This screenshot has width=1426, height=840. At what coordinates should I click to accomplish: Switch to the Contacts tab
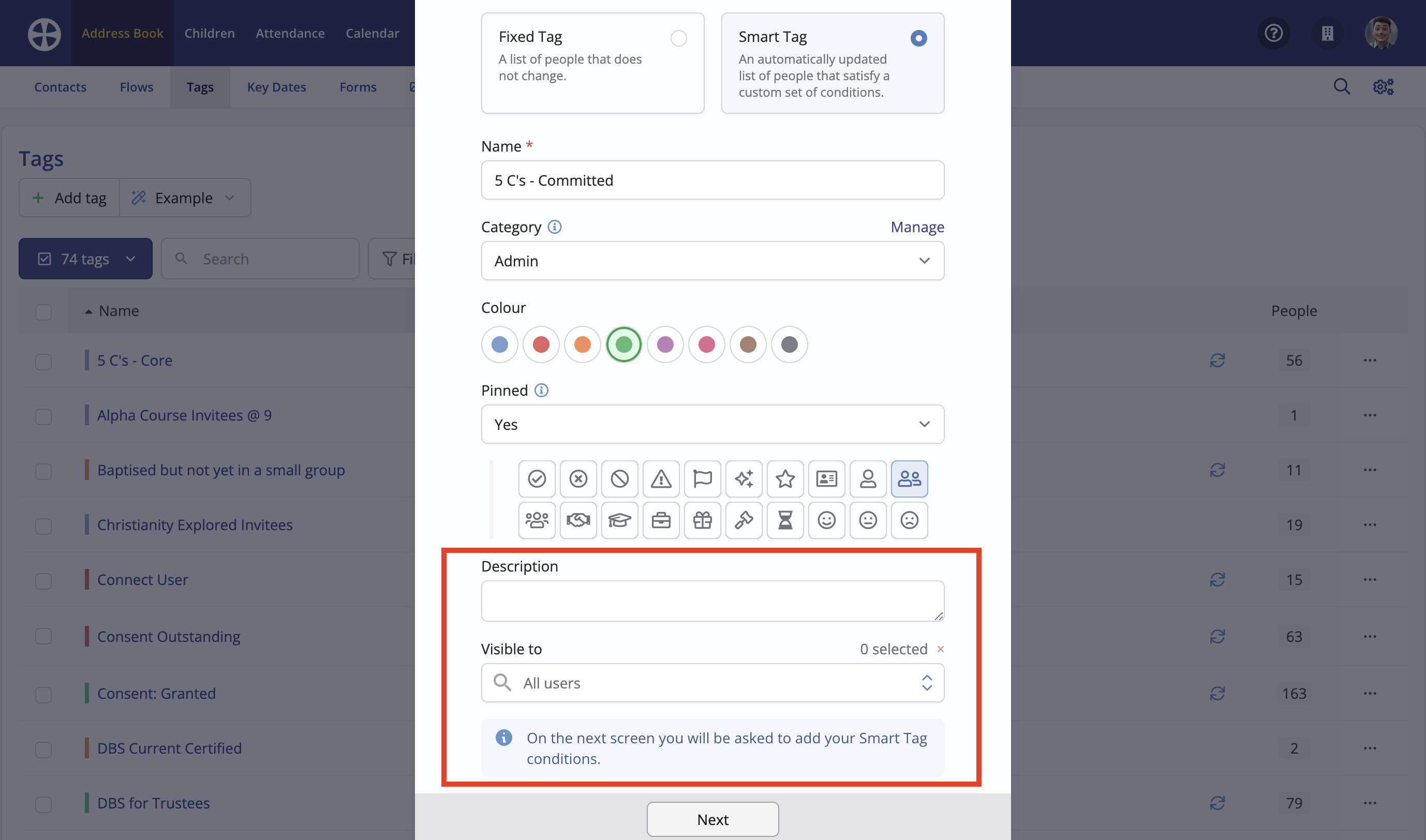(60, 86)
